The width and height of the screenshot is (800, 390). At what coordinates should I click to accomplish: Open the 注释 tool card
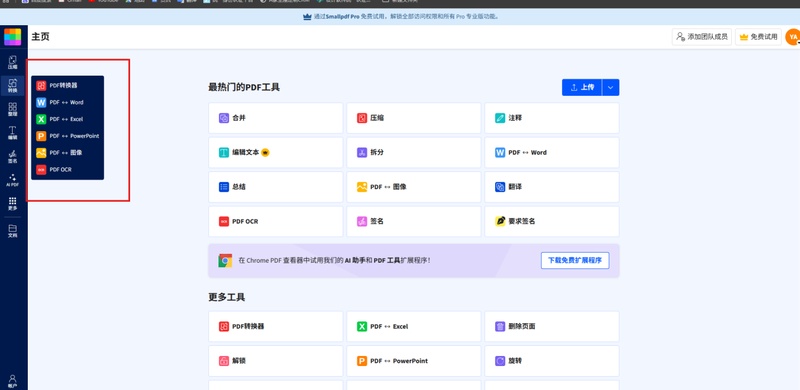tap(552, 118)
